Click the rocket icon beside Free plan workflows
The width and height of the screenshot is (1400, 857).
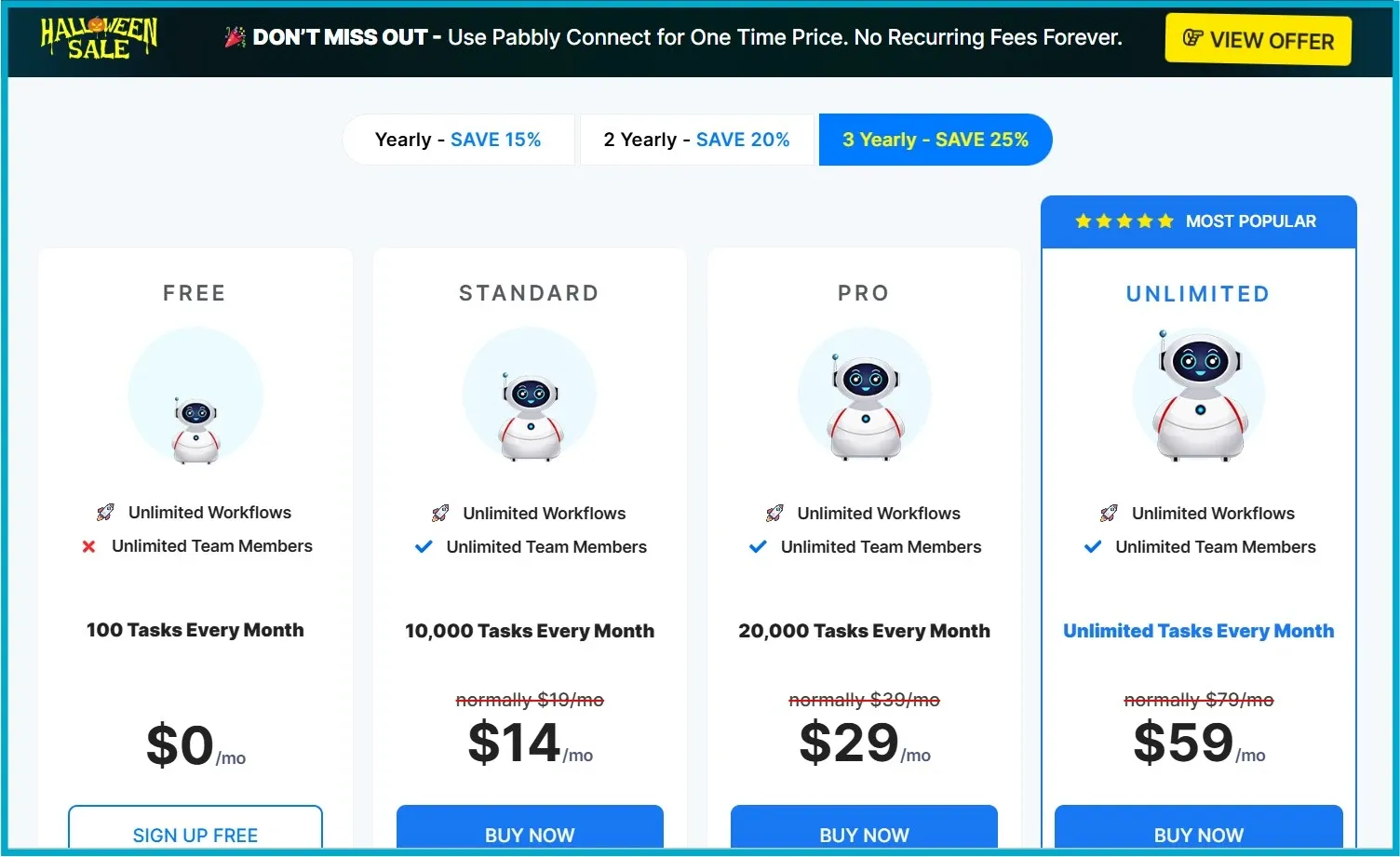(105, 511)
